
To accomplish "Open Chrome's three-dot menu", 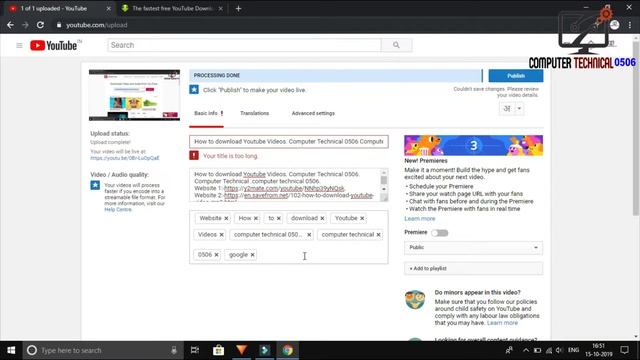I will click(630, 25).
